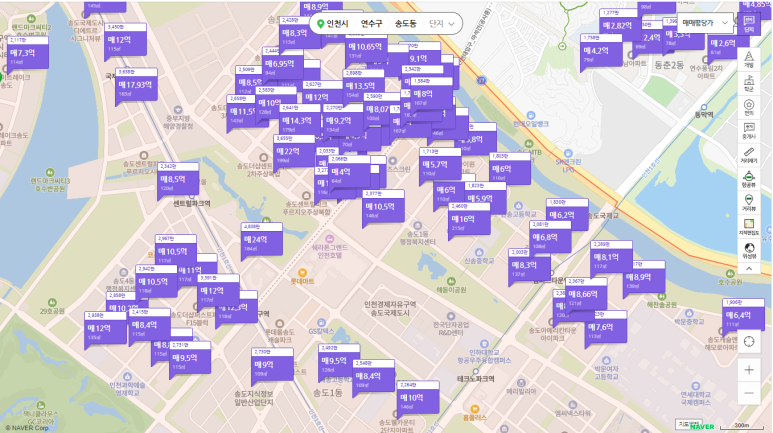Open the 매16억 215㎡ listing marker
This screenshot has width=773, height=433.
point(469,218)
